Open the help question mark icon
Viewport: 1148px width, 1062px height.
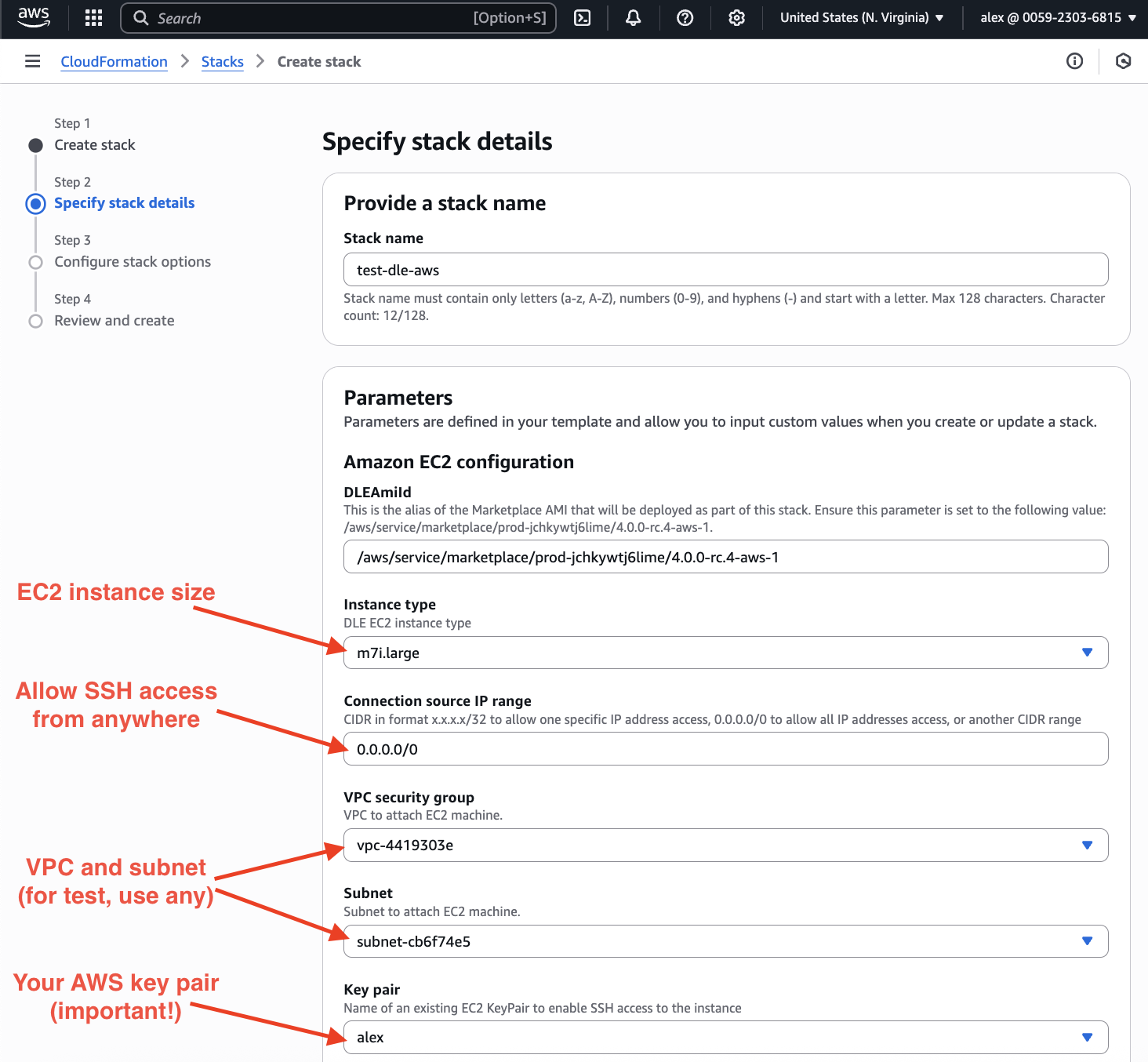(x=685, y=18)
